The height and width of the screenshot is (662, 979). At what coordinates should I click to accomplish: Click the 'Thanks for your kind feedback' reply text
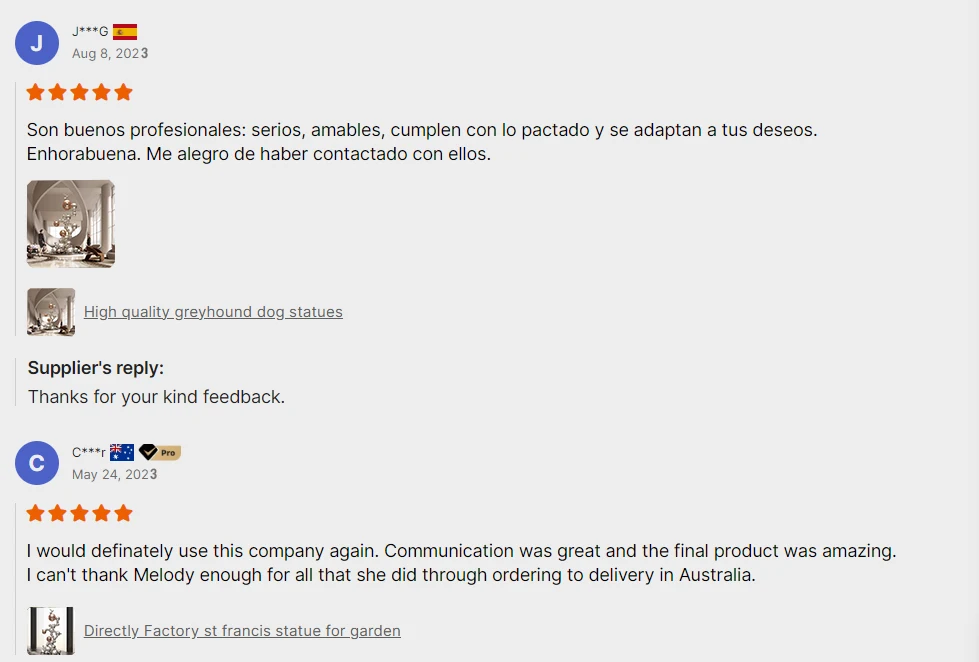[x=156, y=397]
